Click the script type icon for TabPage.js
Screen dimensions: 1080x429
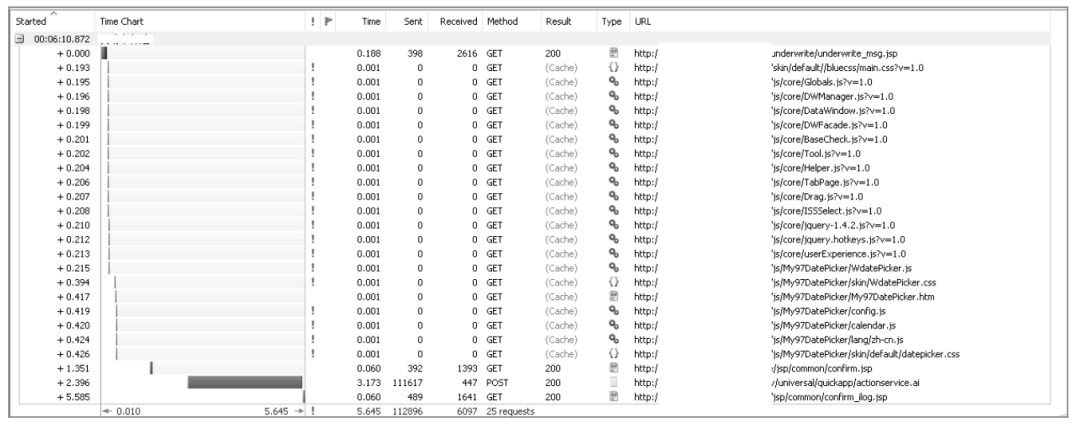614,182
